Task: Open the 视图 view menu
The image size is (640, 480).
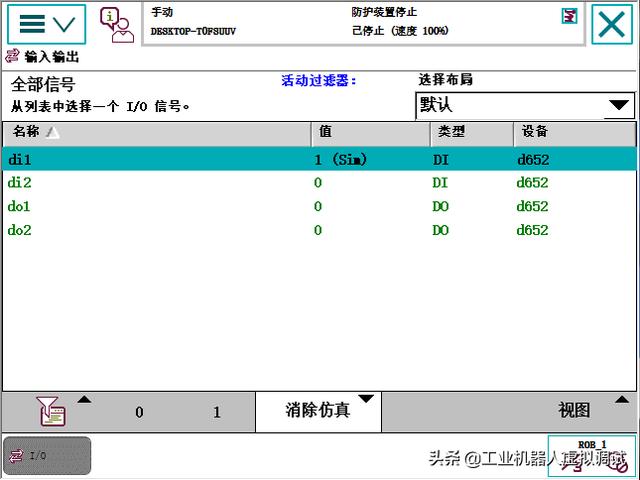Action: click(574, 411)
